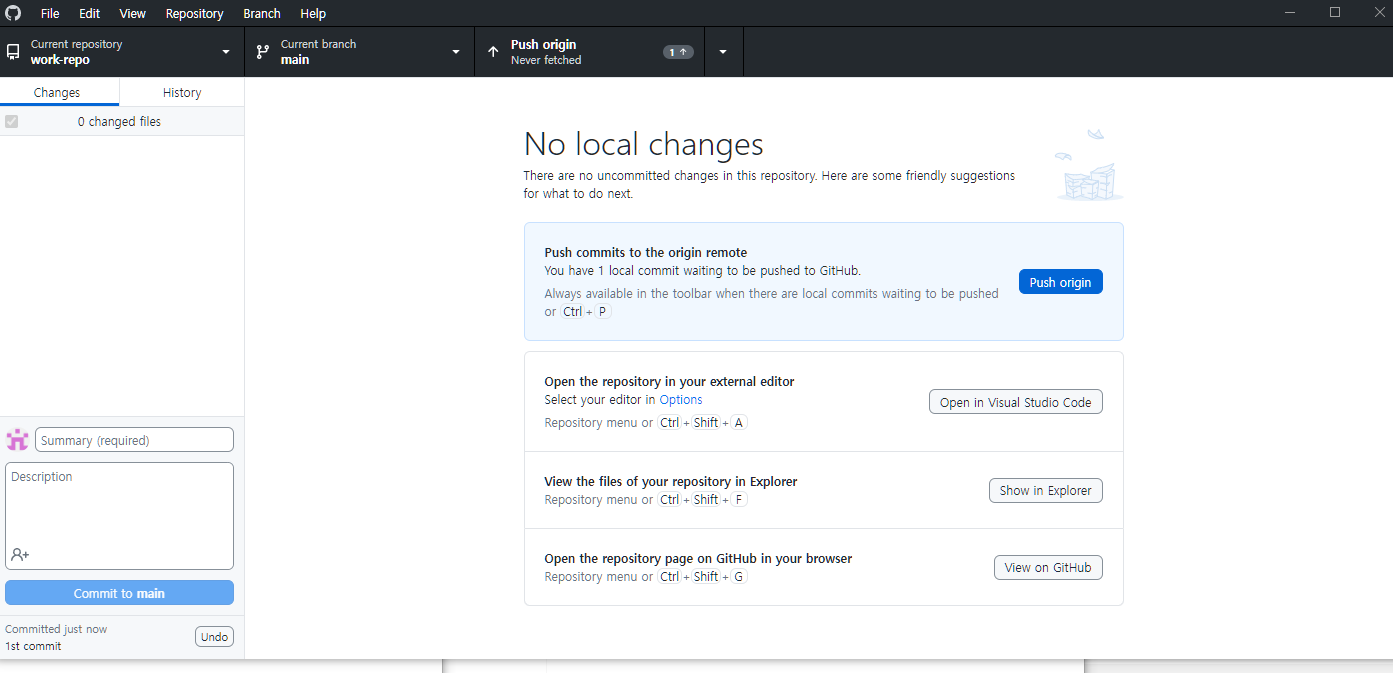The width and height of the screenshot is (1393, 673).
Task: Focus the Summary (required) input field
Action: (x=134, y=440)
